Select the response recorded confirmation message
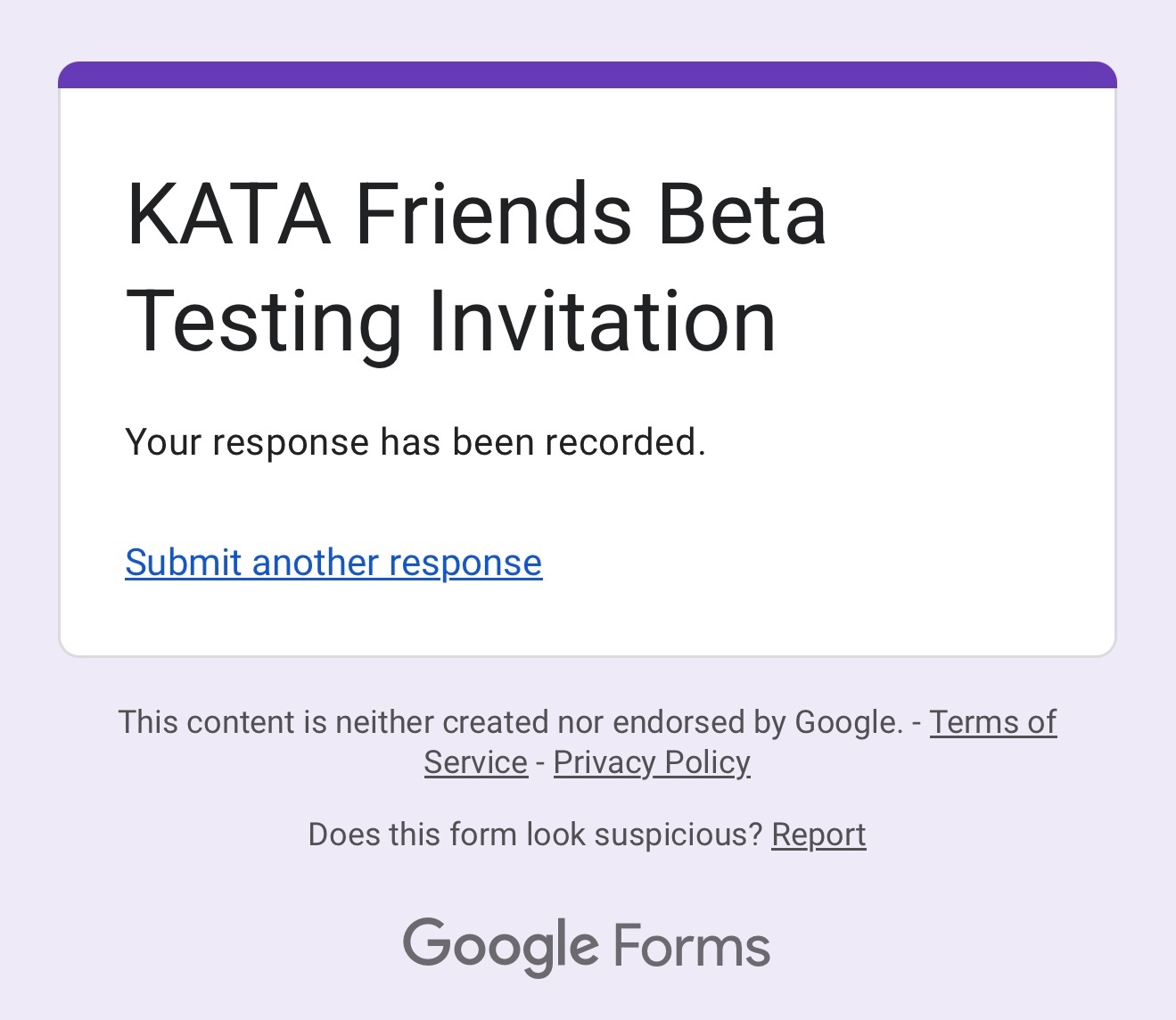1176x1020 pixels. tap(416, 440)
